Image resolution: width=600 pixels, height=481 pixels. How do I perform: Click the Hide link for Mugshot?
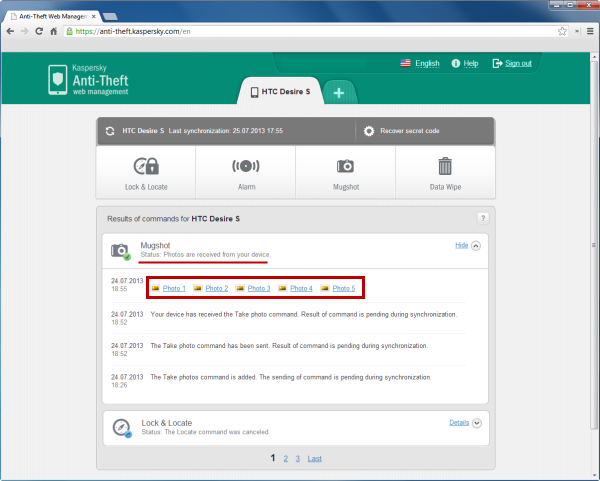(x=461, y=245)
